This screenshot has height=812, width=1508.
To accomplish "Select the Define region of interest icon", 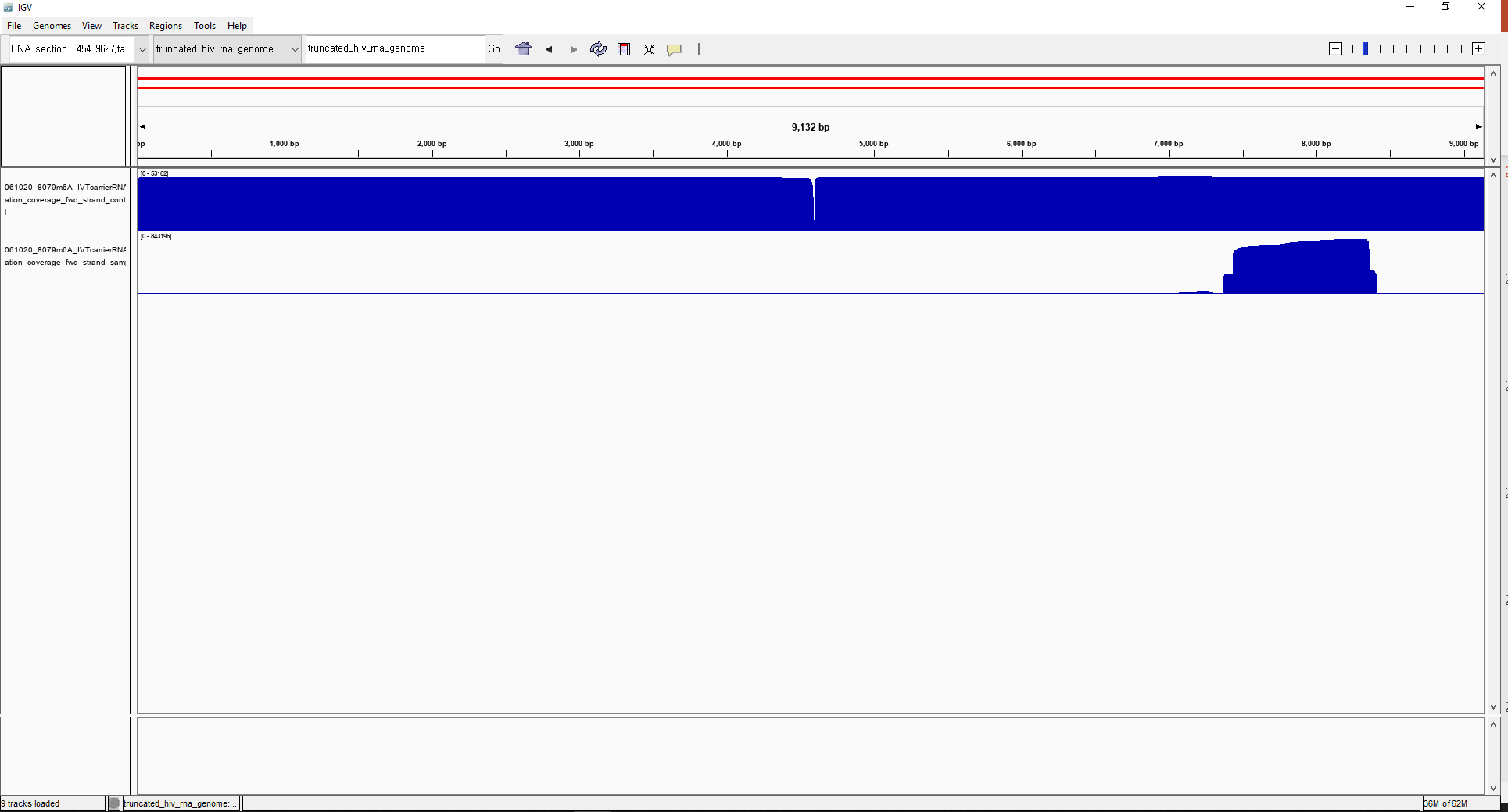I will pos(624,49).
